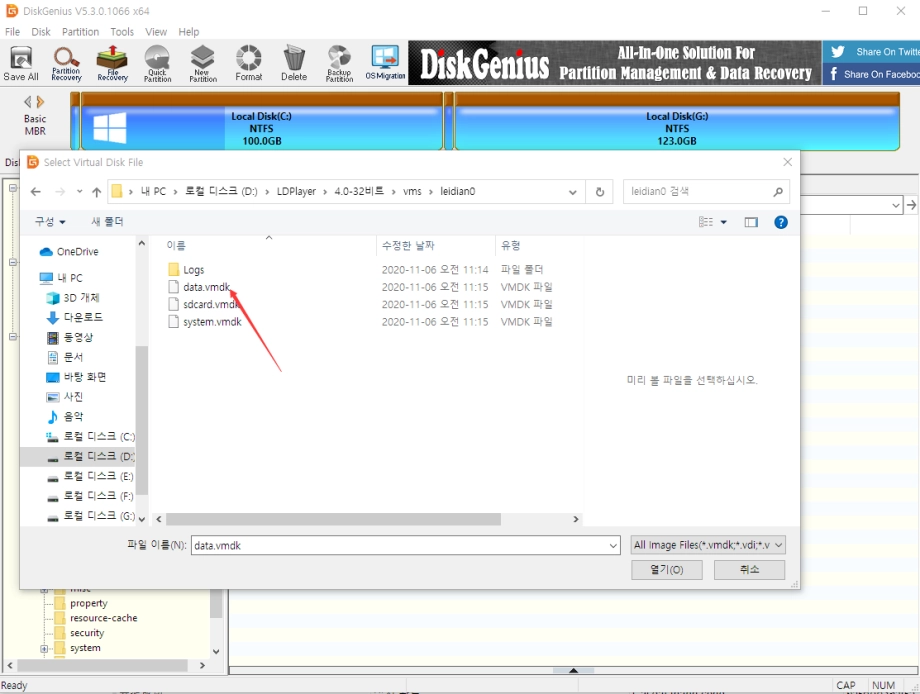Open 문서 folder in the sidebar
This screenshot has width=920, height=694.
click(x=65, y=357)
